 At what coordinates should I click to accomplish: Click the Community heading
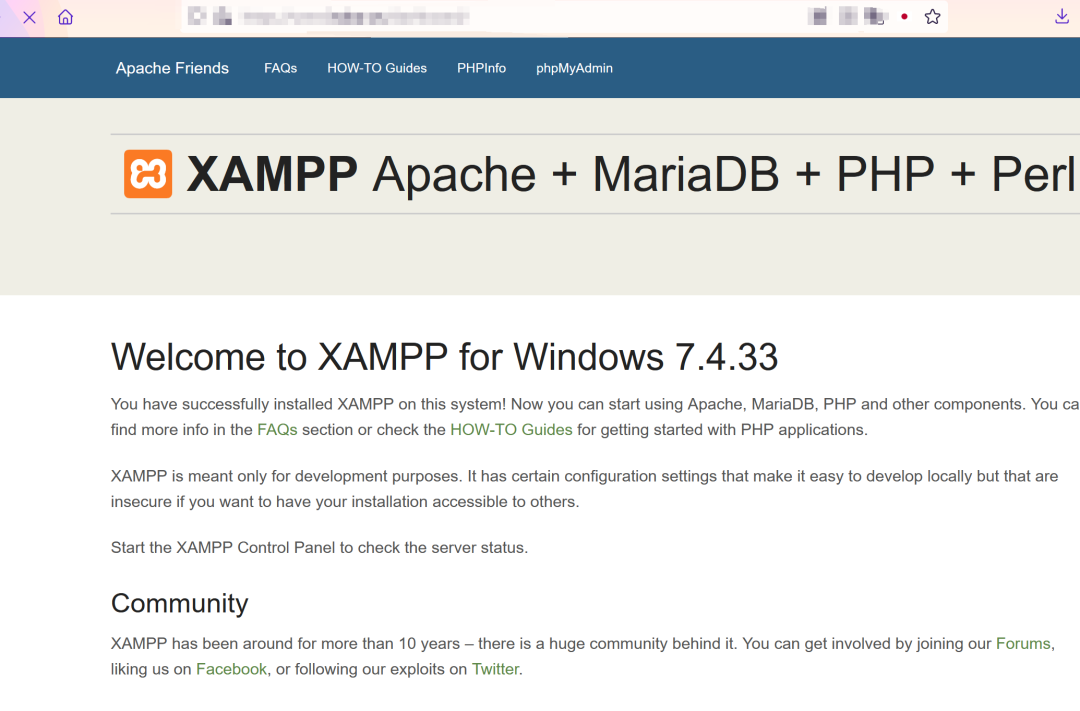[x=179, y=603]
